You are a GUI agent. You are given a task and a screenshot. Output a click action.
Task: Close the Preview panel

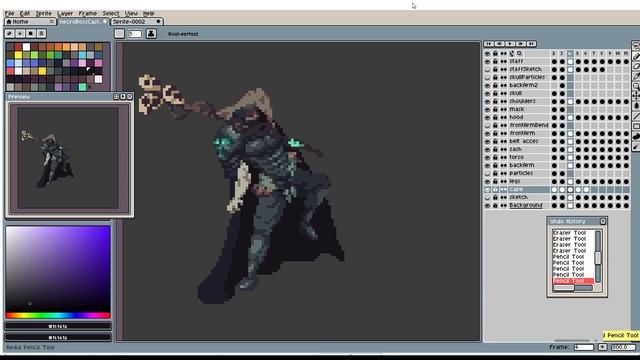coord(130,97)
